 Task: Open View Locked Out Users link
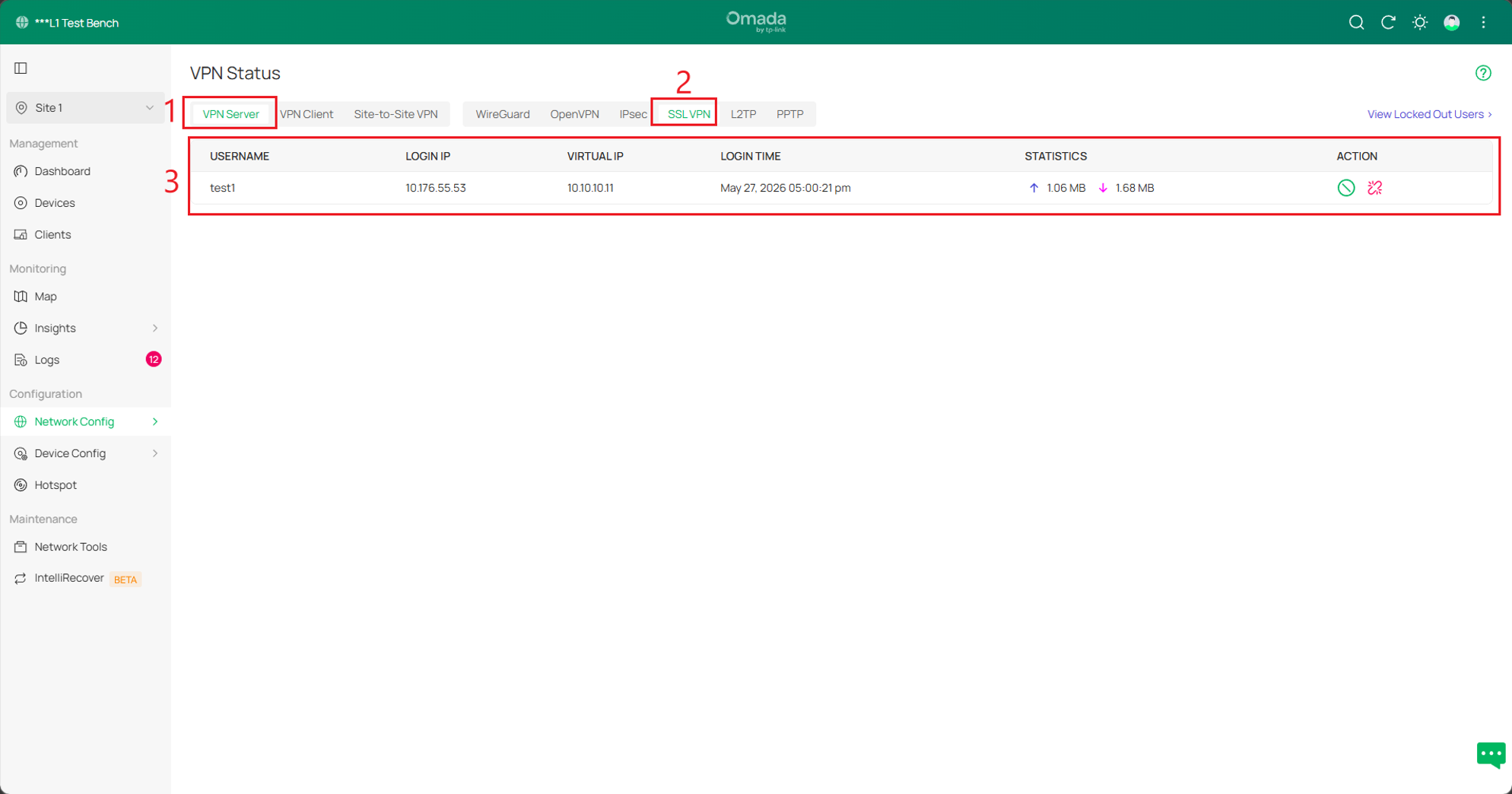(x=1430, y=114)
